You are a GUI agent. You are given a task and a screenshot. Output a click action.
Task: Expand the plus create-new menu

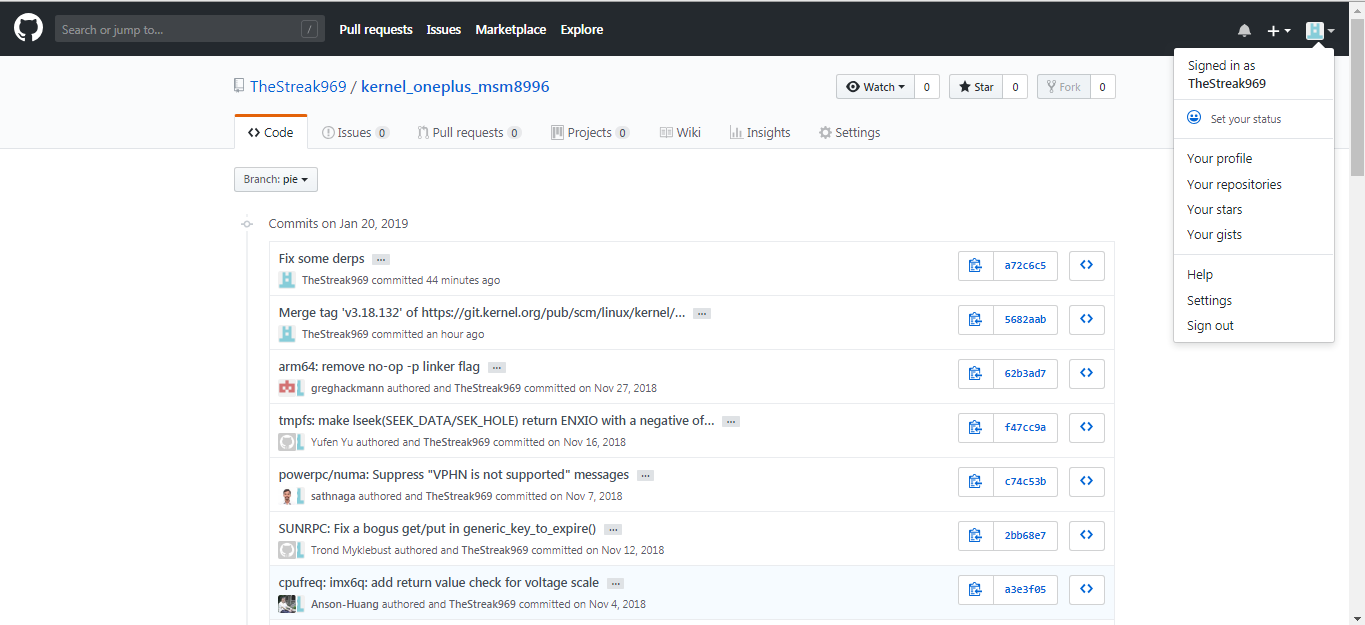pos(1279,31)
